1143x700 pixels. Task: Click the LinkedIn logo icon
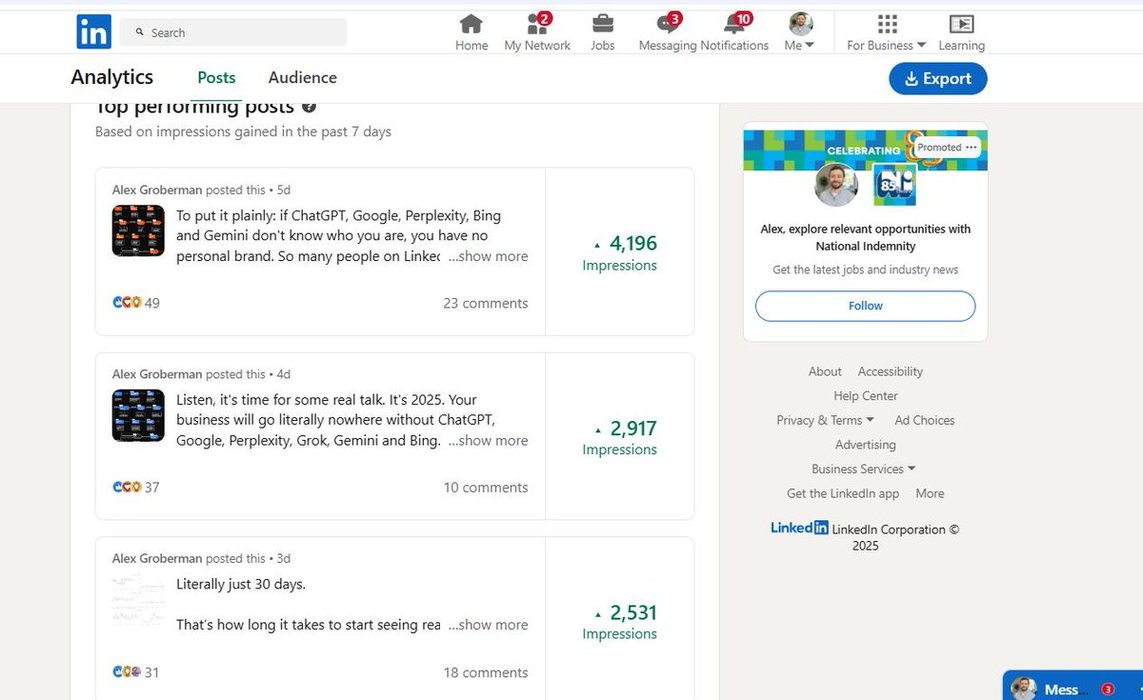point(94,32)
